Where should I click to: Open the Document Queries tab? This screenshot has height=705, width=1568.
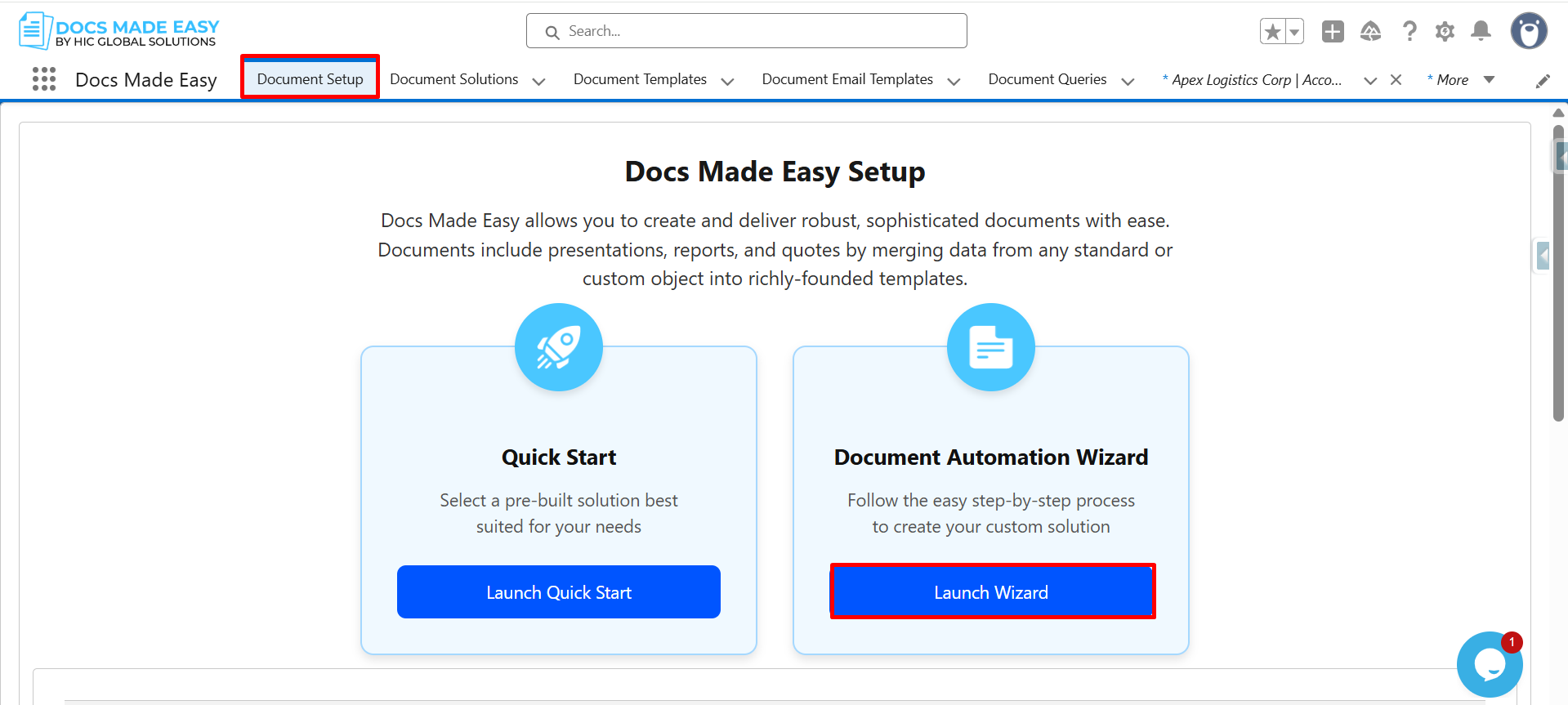tap(1047, 79)
